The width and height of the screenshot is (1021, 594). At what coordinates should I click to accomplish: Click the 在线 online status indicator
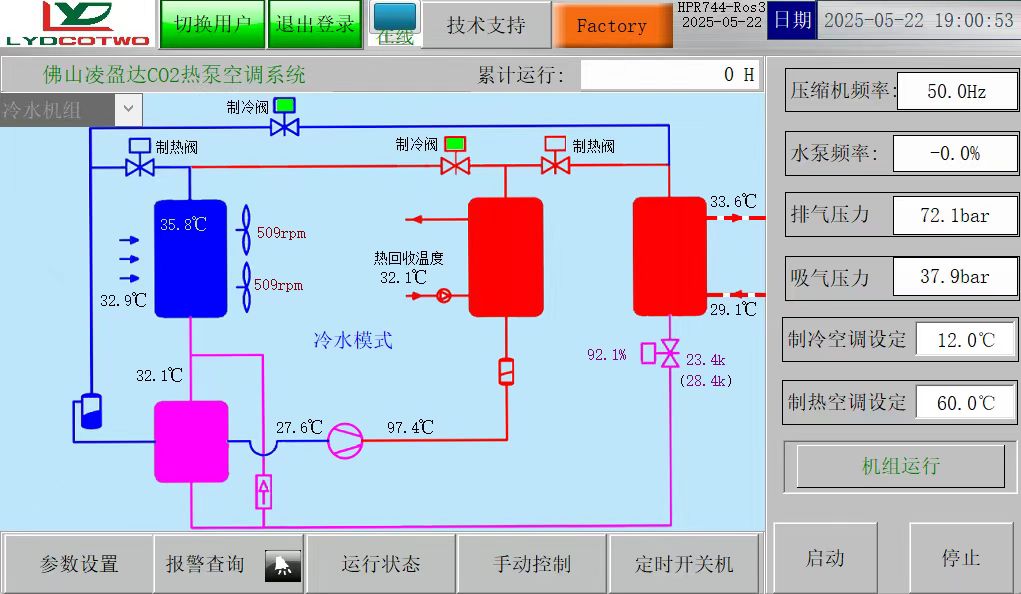[395, 24]
